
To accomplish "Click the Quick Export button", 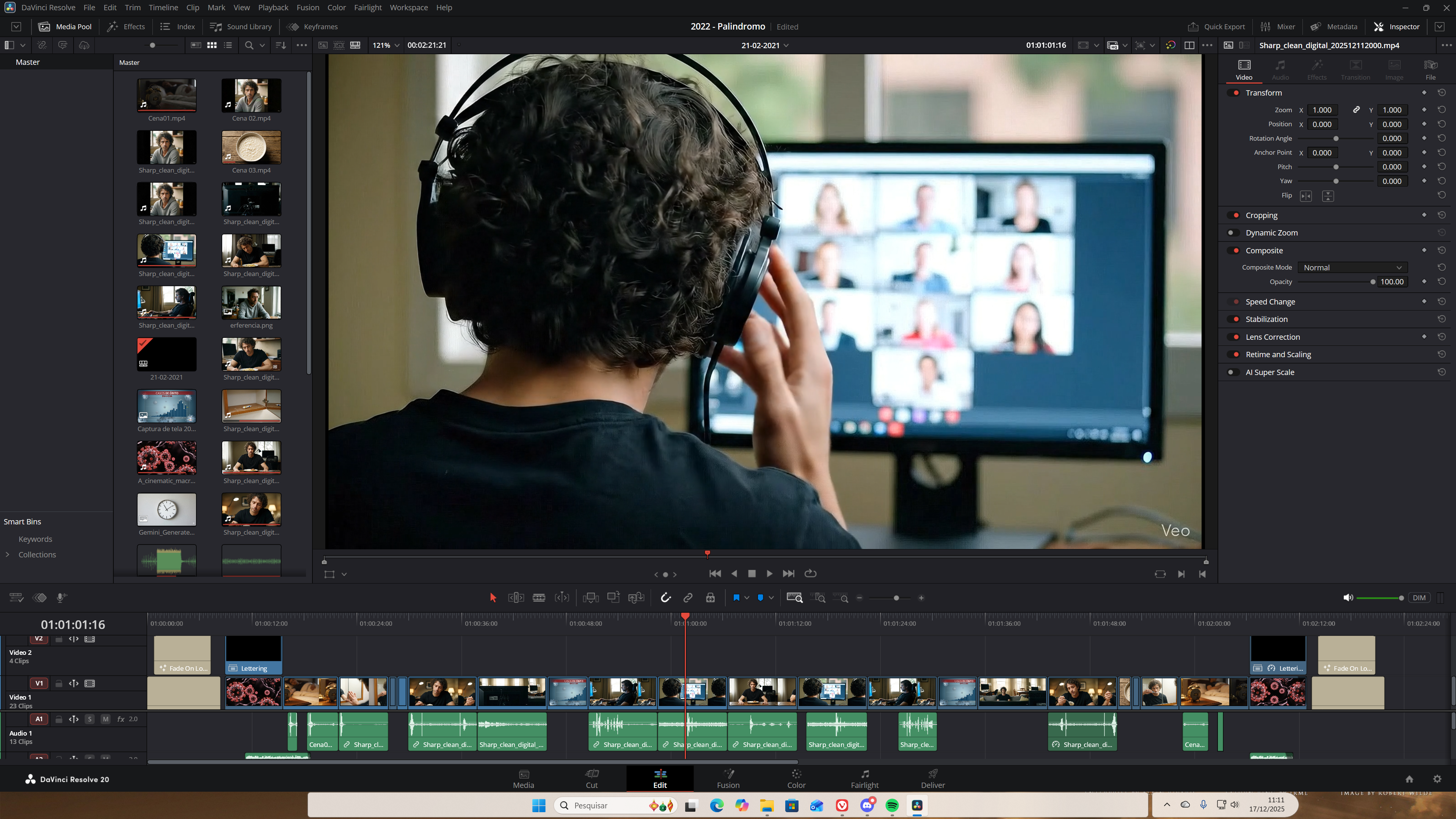I will (1216, 27).
